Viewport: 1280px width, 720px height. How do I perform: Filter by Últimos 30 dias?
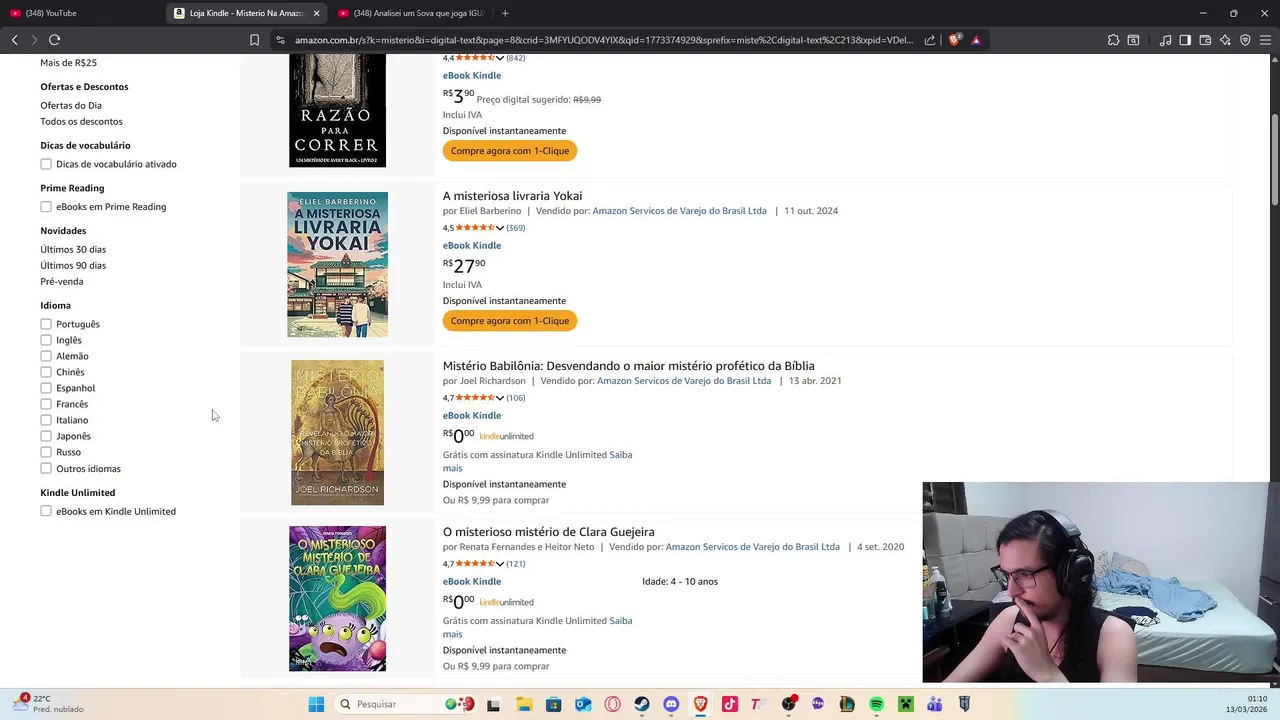(x=73, y=249)
